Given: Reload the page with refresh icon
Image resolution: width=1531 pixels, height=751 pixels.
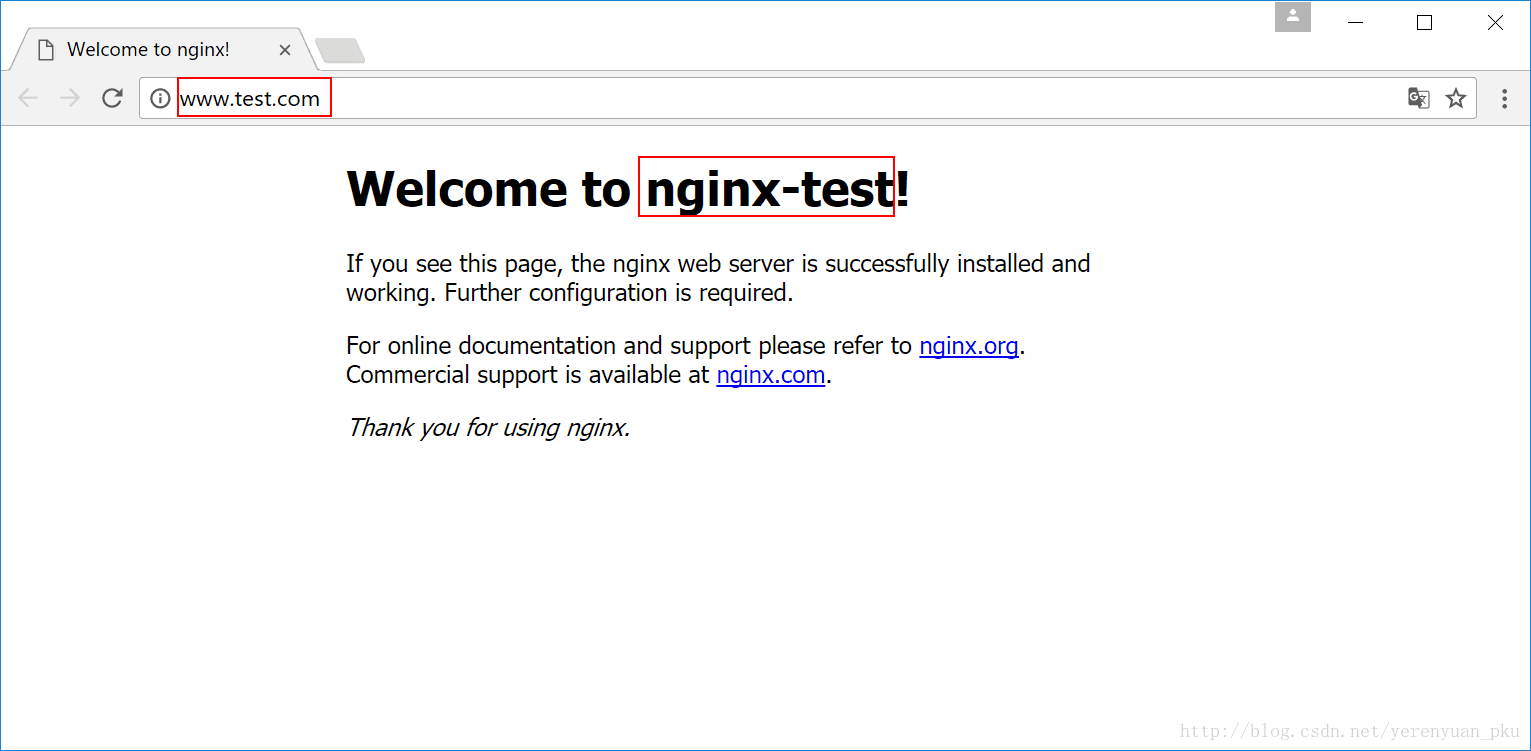Looking at the screenshot, I should [112, 98].
